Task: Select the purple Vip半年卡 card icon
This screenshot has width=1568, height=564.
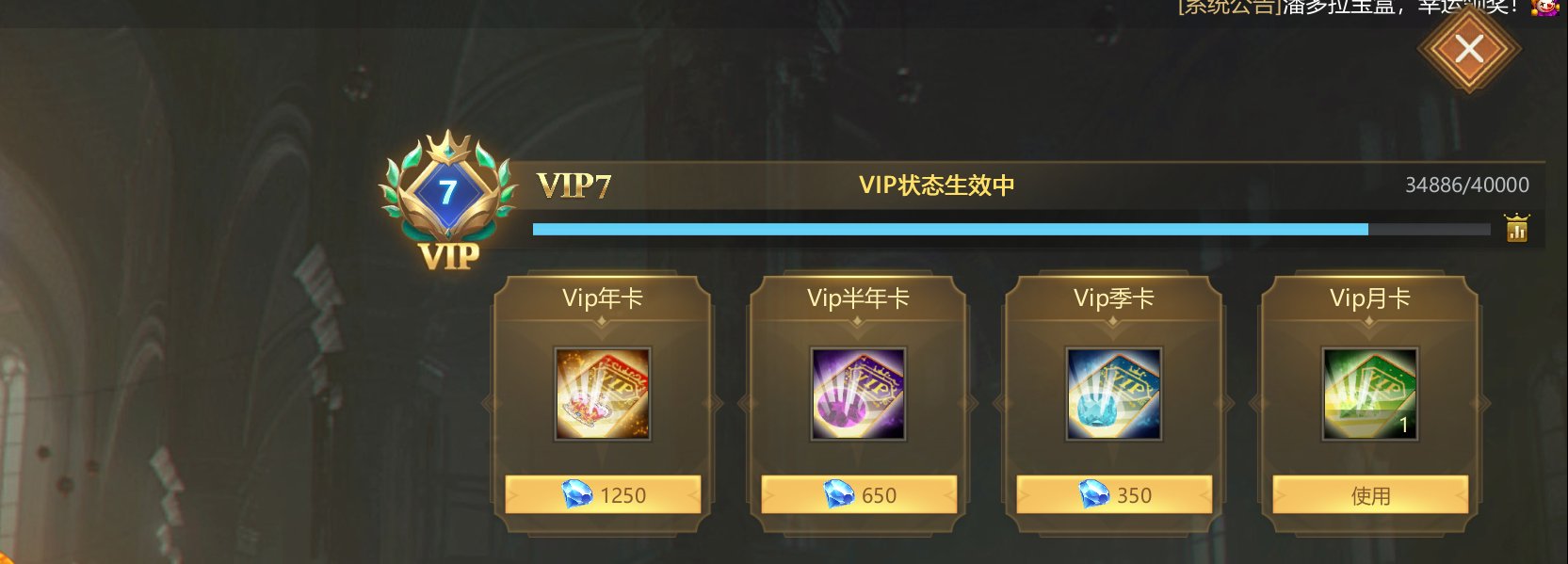Action: click(x=858, y=394)
